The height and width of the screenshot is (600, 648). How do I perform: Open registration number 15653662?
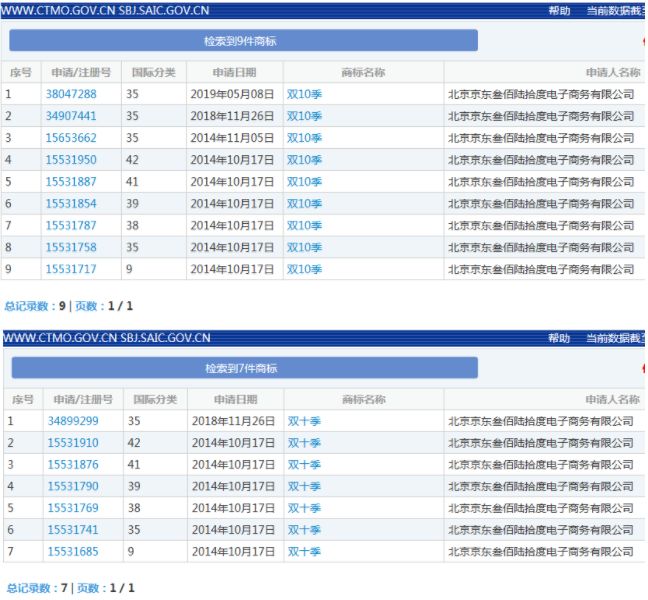pyautogui.click(x=71, y=138)
